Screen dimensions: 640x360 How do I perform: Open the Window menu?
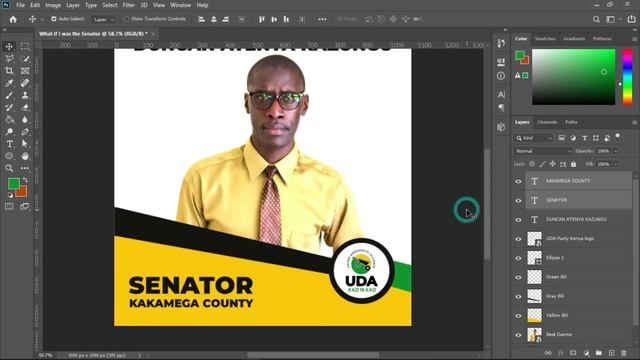[x=180, y=5]
